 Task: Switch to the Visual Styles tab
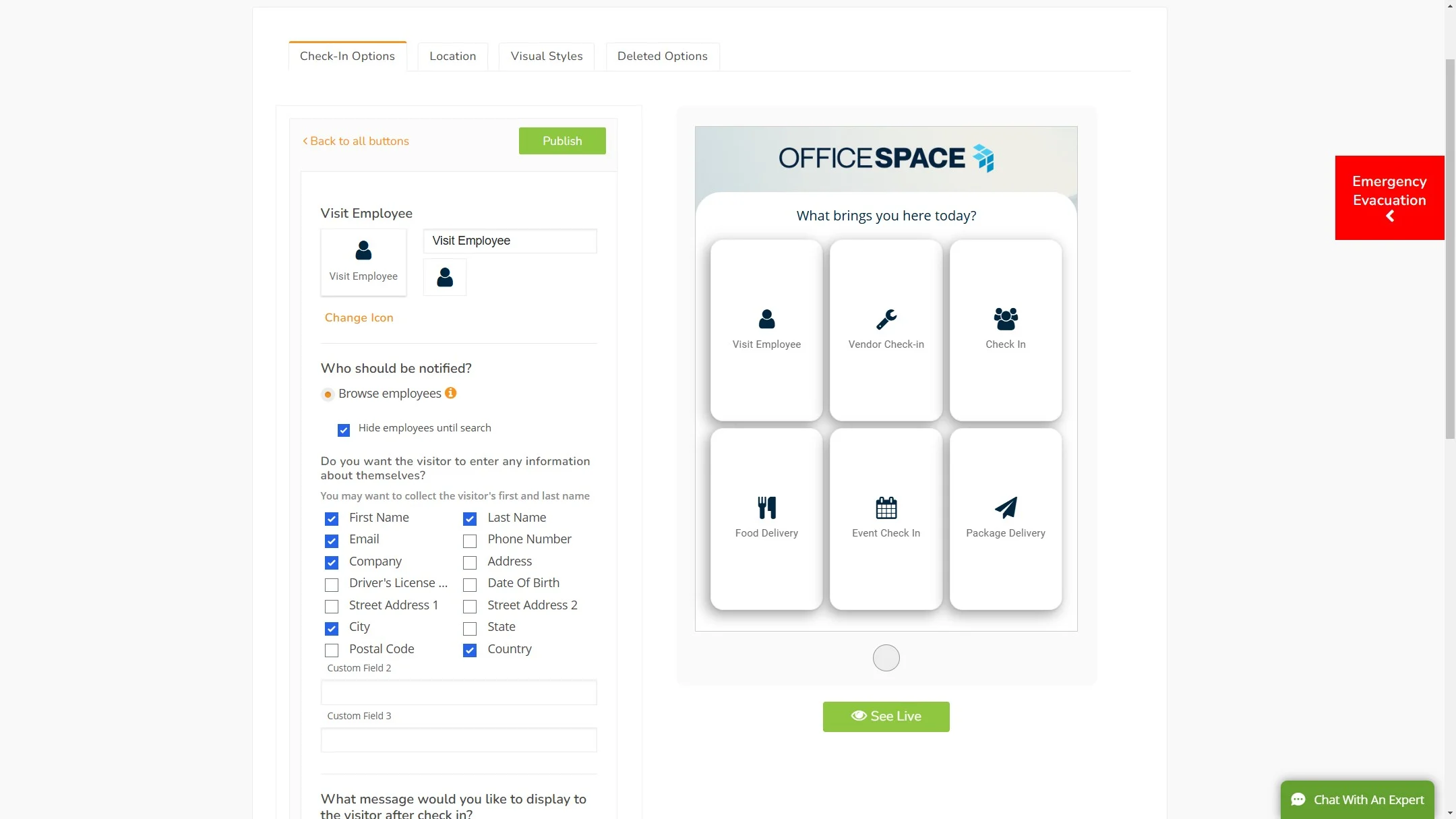[546, 56]
